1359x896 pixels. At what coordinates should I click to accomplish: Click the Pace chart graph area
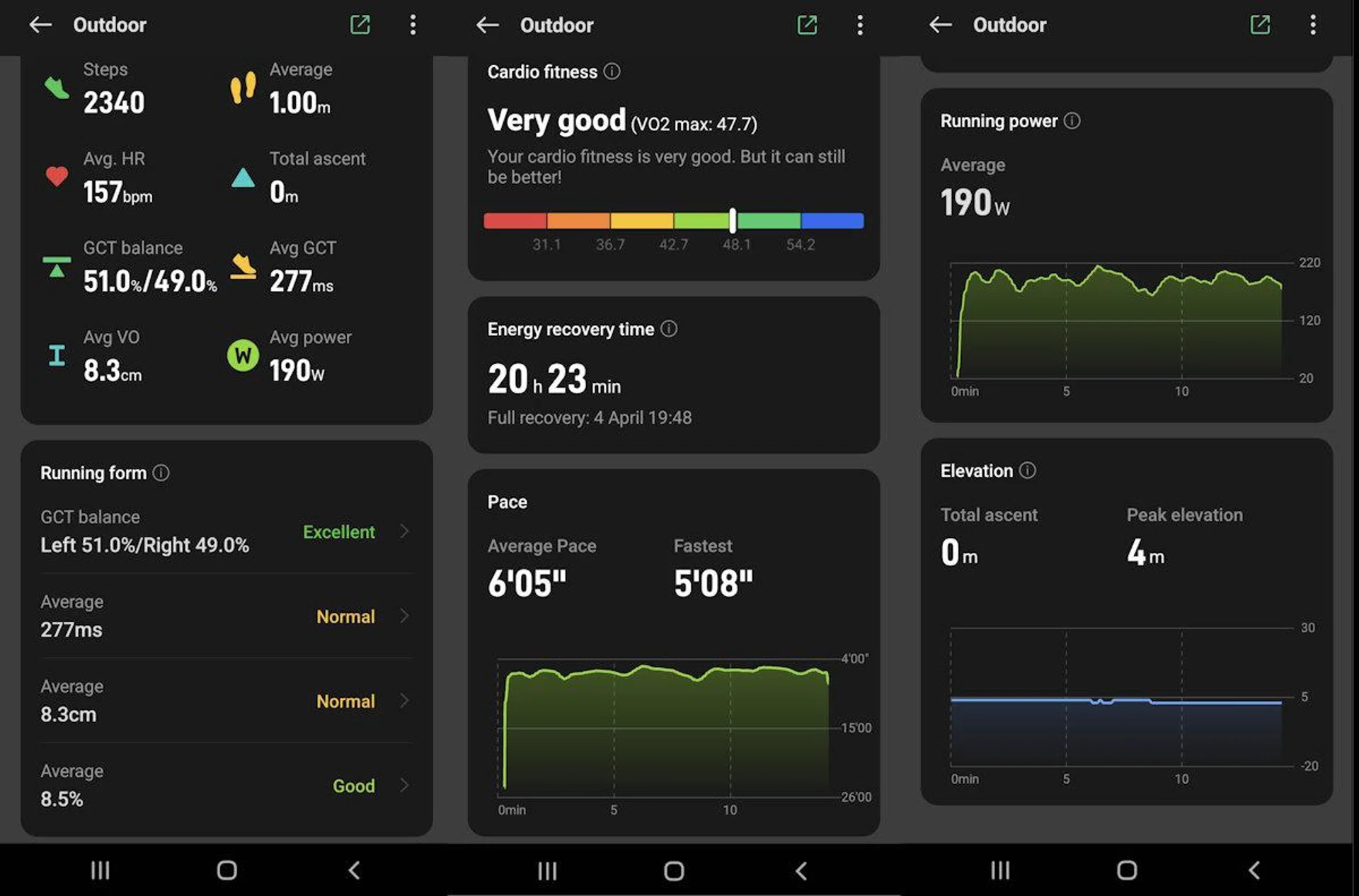point(665,729)
